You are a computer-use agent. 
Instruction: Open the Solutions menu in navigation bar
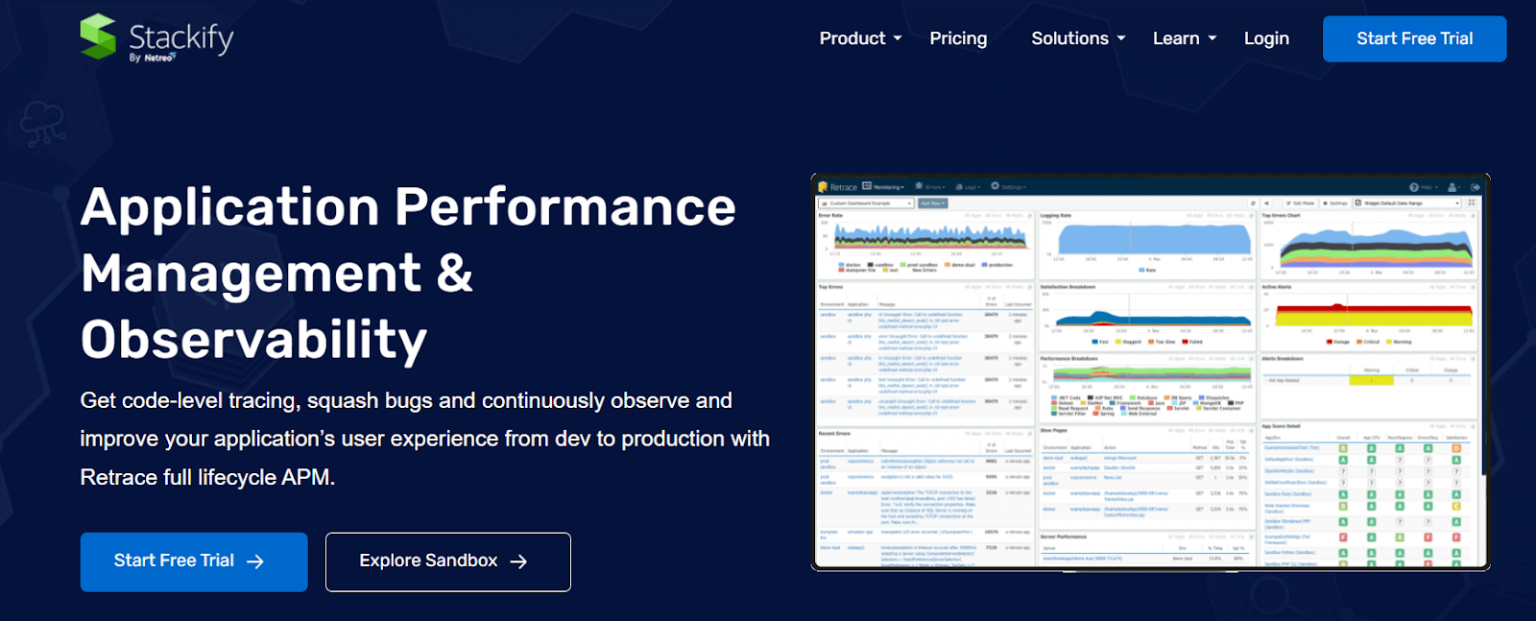coord(1070,38)
